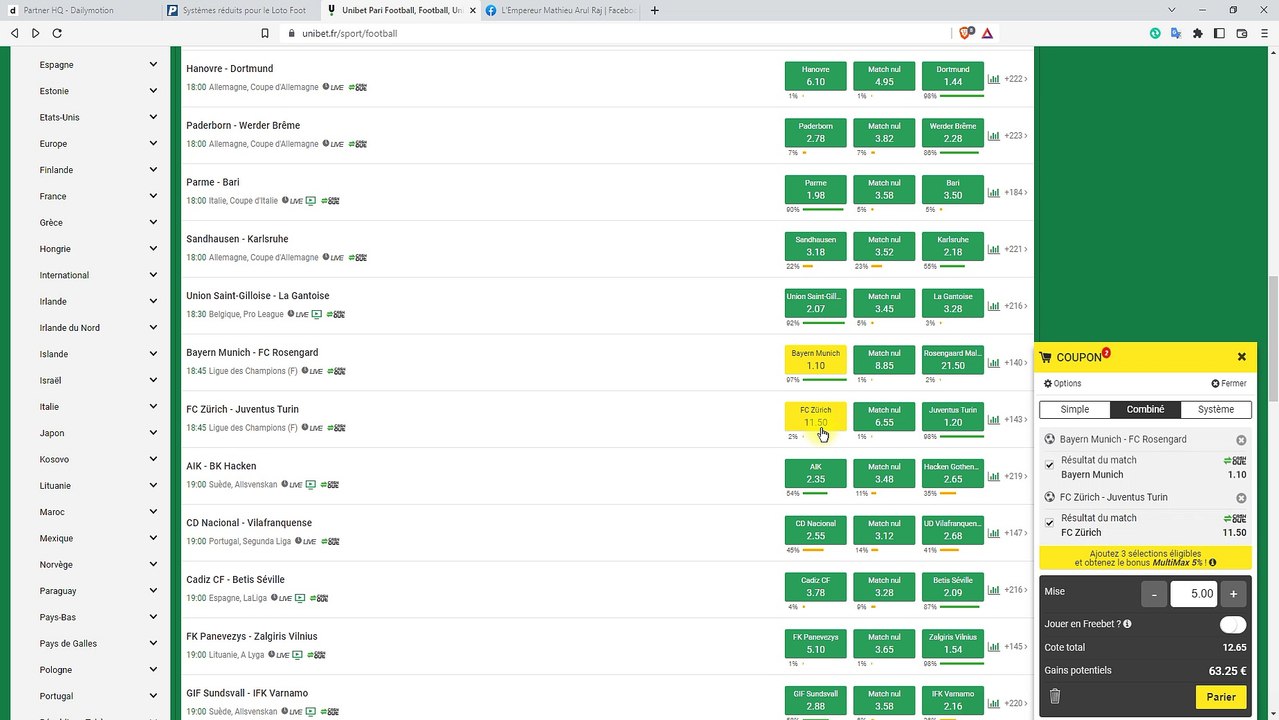
Task: Click Brave rewards triangle icon
Action: pyautogui.click(x=987, y=33)
